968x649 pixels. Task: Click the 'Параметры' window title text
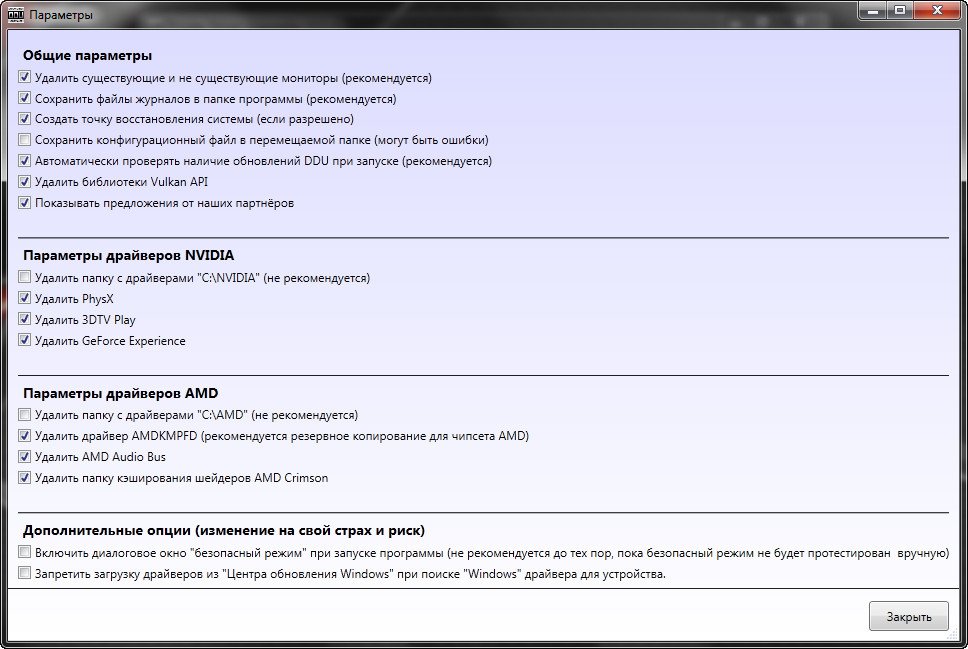pos(61,15)
